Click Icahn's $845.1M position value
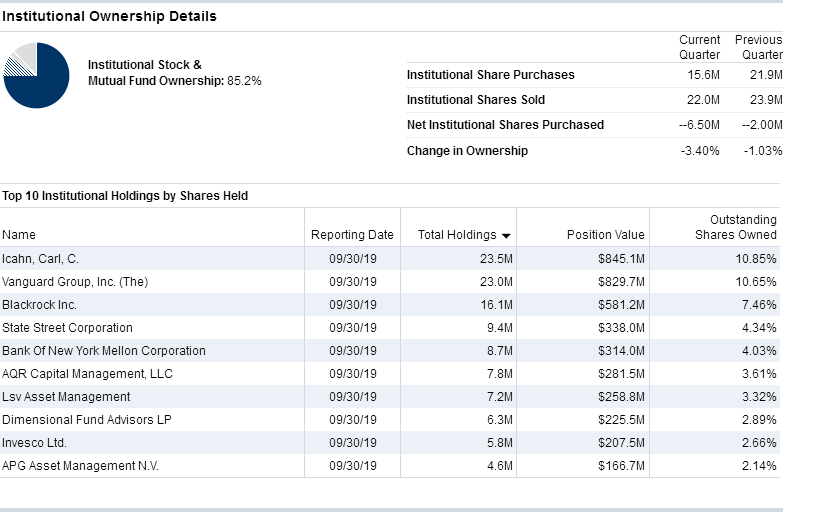The height and width of the screenshot is (514, 820). [621, 259]
